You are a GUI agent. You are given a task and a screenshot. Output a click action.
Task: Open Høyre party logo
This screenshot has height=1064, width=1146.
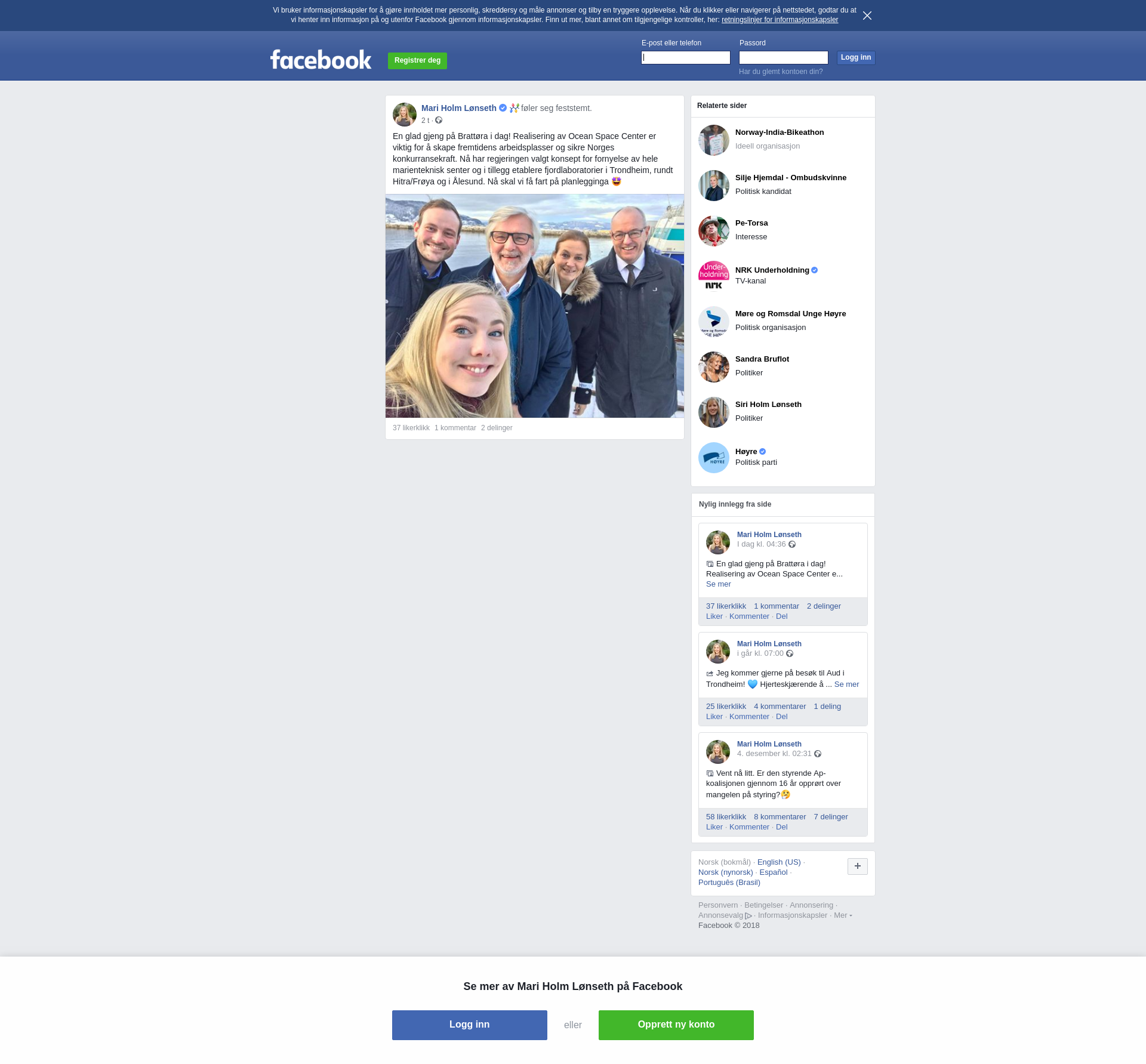click(x=714, y=458)
